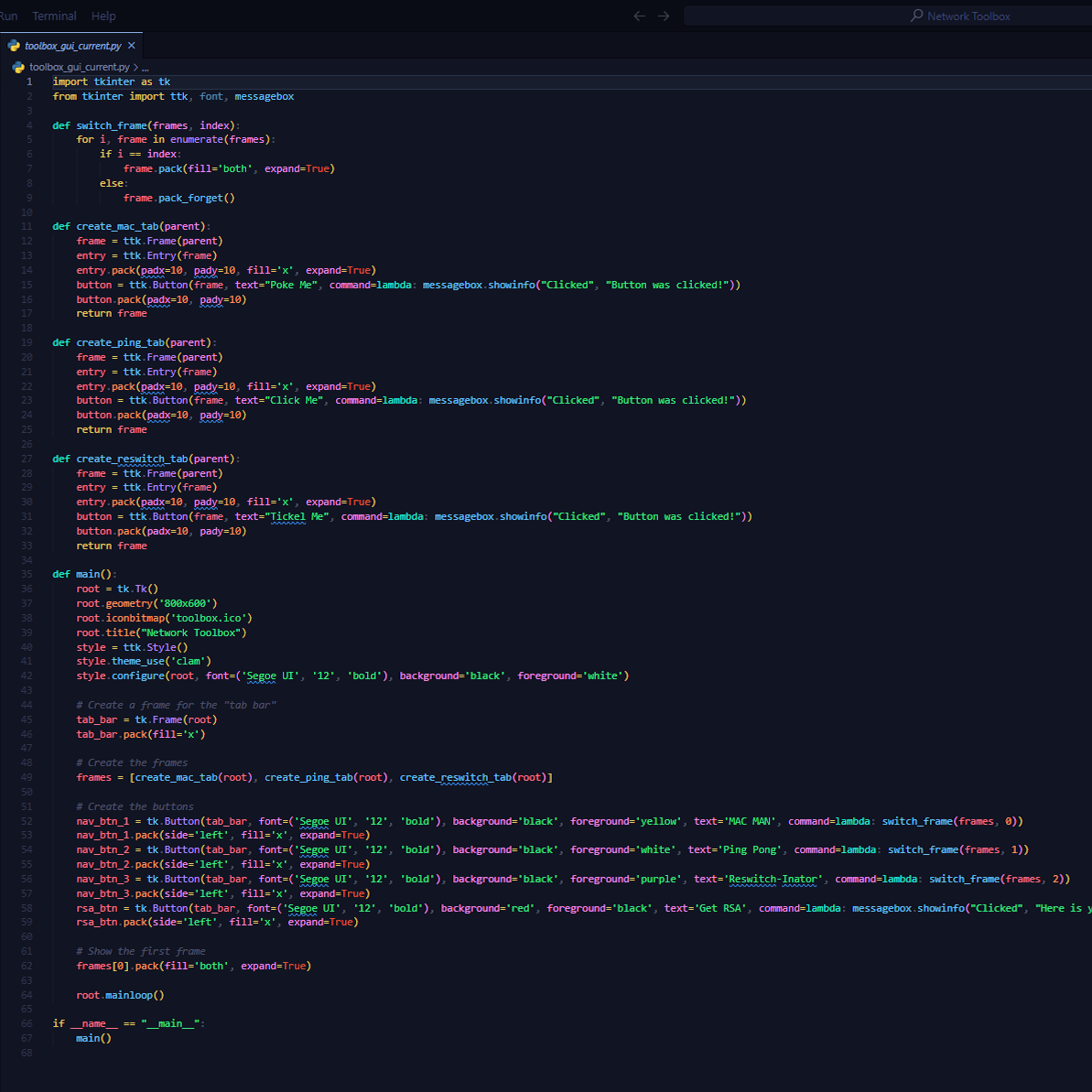Click 'frame.pack_forget()' on line 9
Viewport: 1092px width, 1092px height.
click(179, 198)
